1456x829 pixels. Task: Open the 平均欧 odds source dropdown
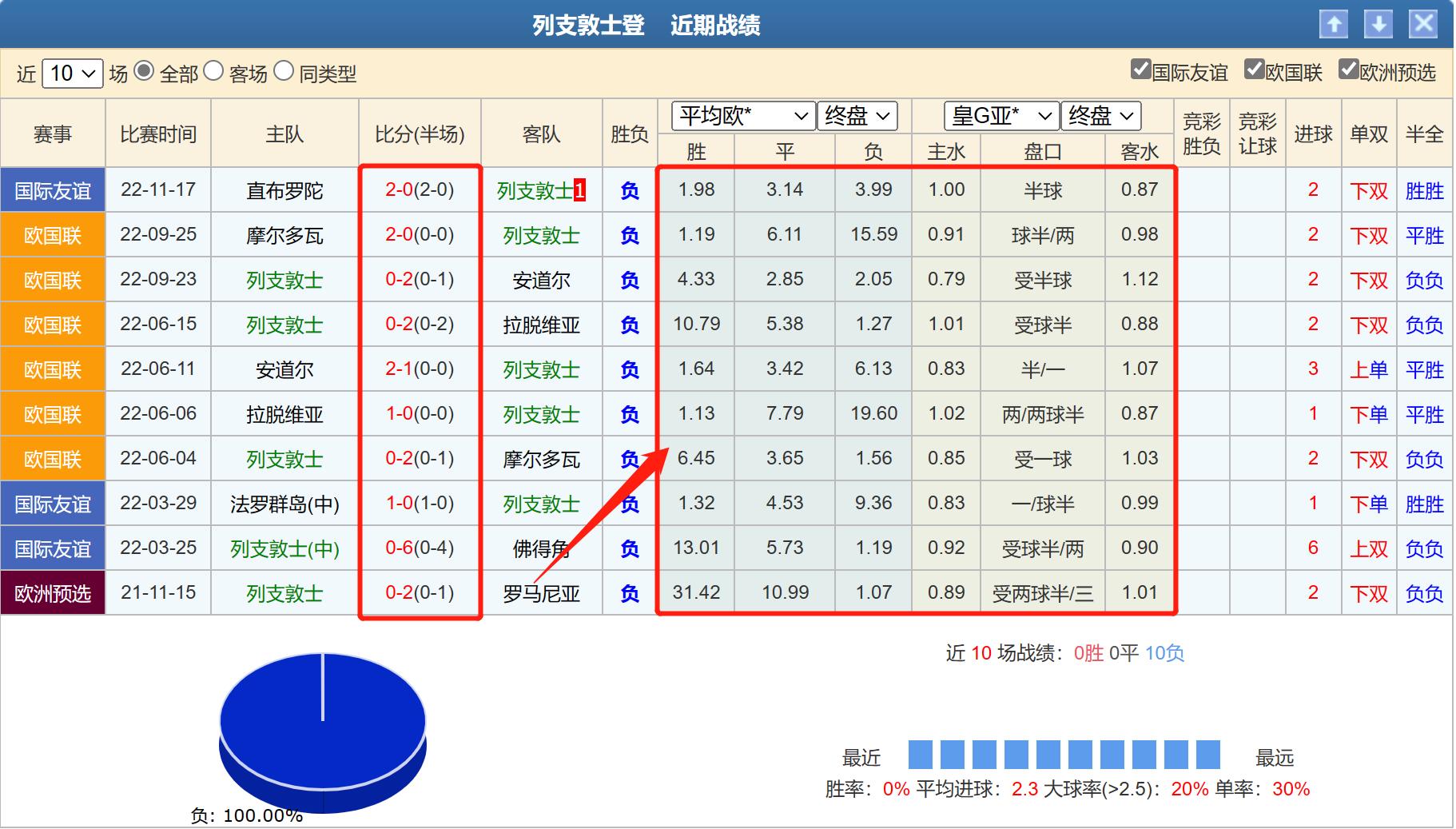click(743, 116)
